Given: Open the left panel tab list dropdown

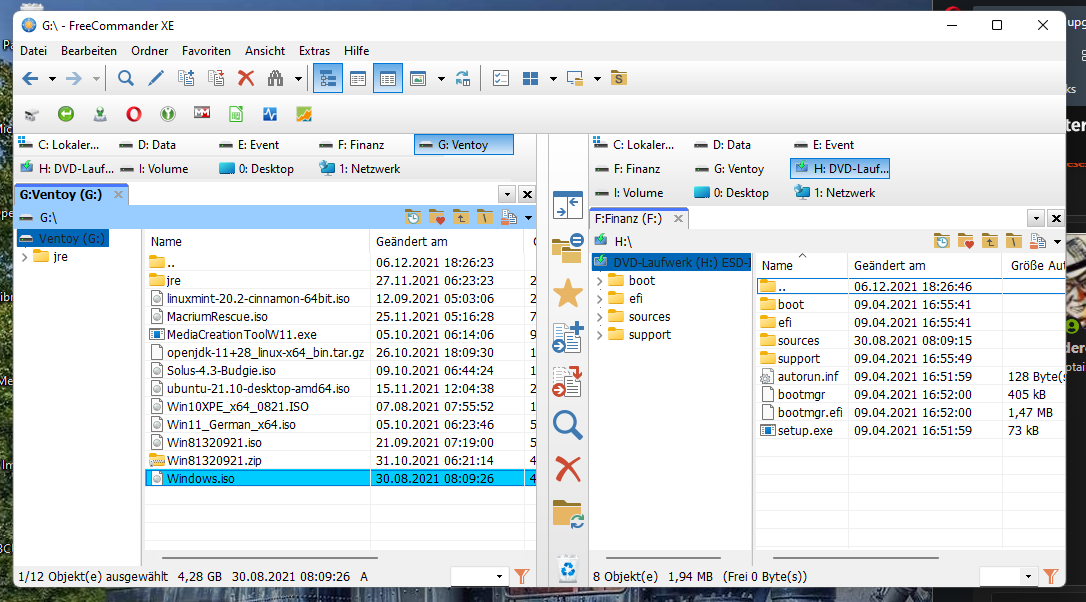Looking at the screenshot, I should (507, 195).
